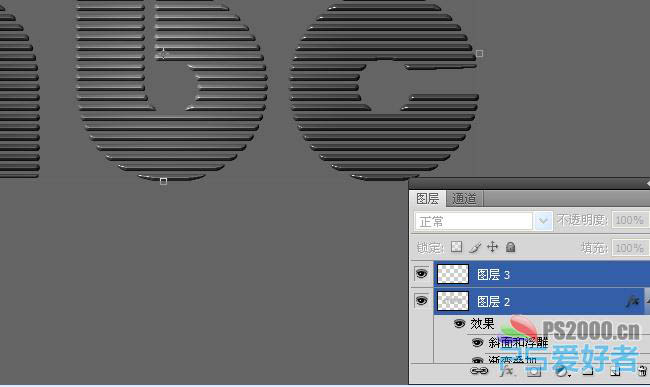
Task: Click the 不透明度 opacity value field
Action: [630, 220]
